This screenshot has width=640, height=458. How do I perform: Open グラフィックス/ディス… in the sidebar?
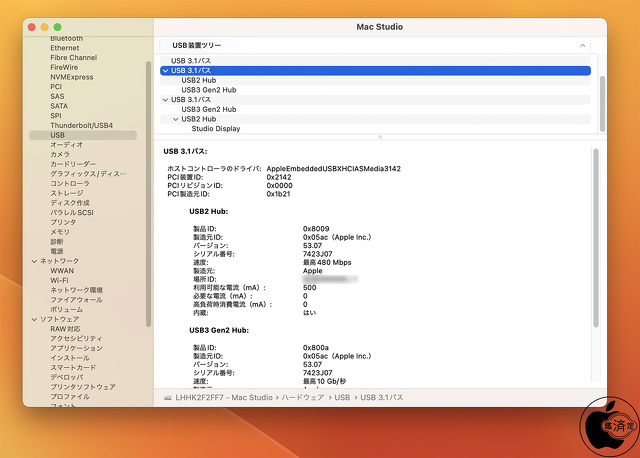coord(88,174)
